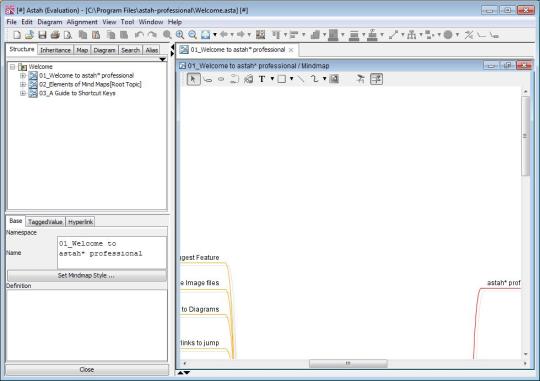This screenshot has height=381, width=540.
Task: Select the Rectangle shape tool
Action: pyautogui.click(x=282, y=79)
